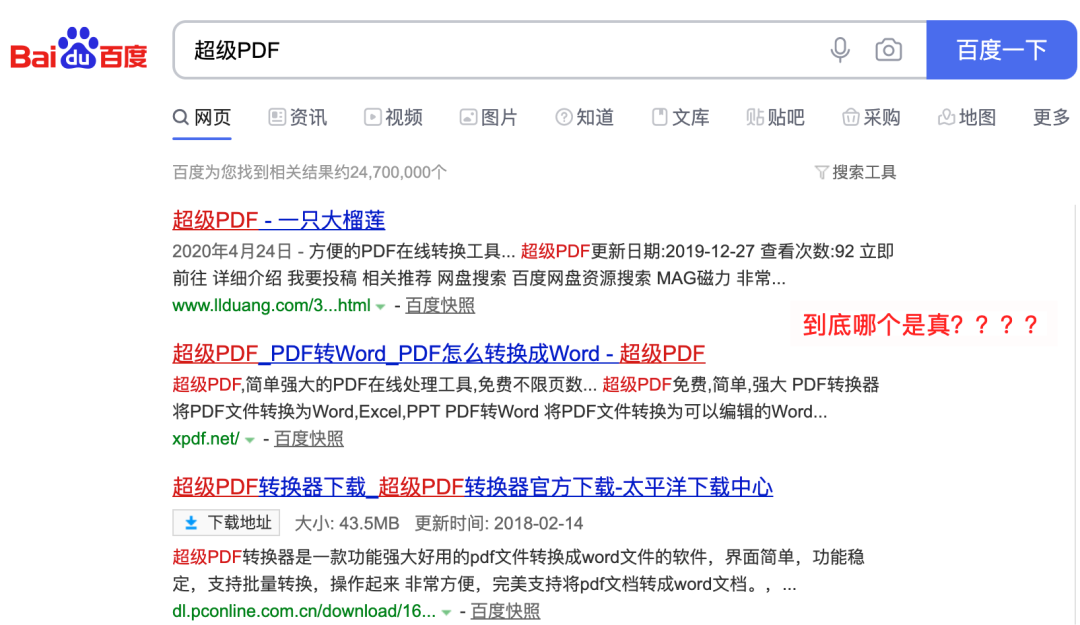Click the www.llduang.com result URL
This screenshot has height=625, width=1080.
point(271,305)
